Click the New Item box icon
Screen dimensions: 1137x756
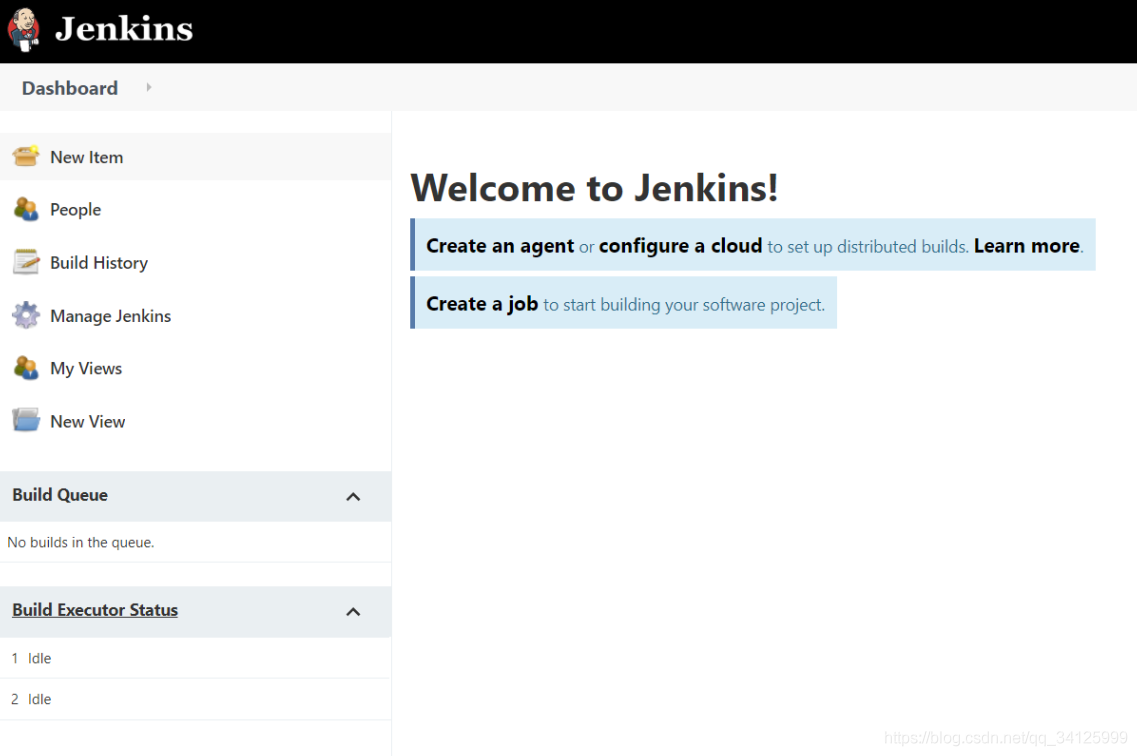tap(26, 156)
